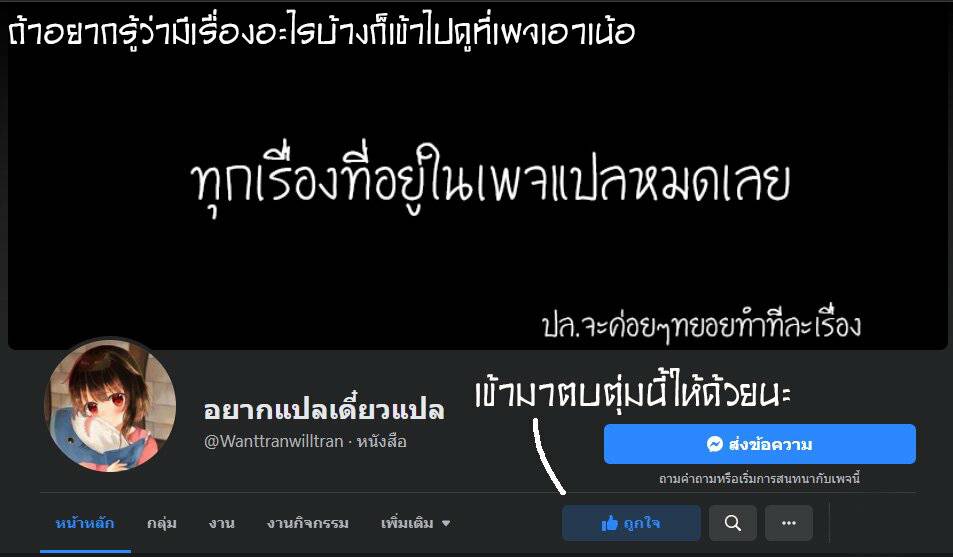Go to the งาน tab
The image size is (953, 557).
(x=221, y=523)
